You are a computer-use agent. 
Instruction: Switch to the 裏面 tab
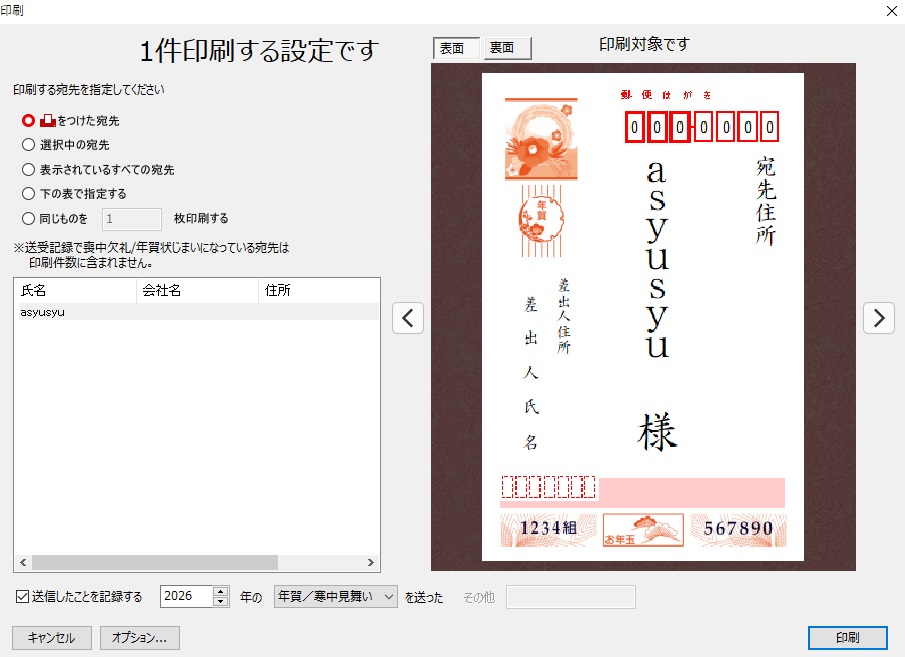click(x=507, y=48)
